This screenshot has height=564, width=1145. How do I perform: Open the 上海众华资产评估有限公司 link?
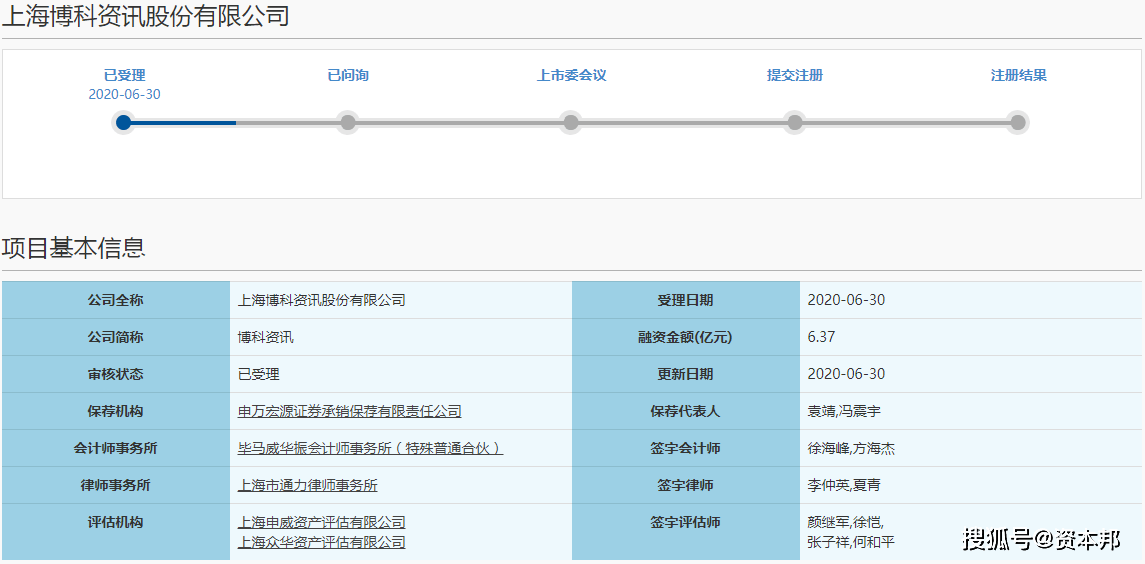click(x=321, y=542)
